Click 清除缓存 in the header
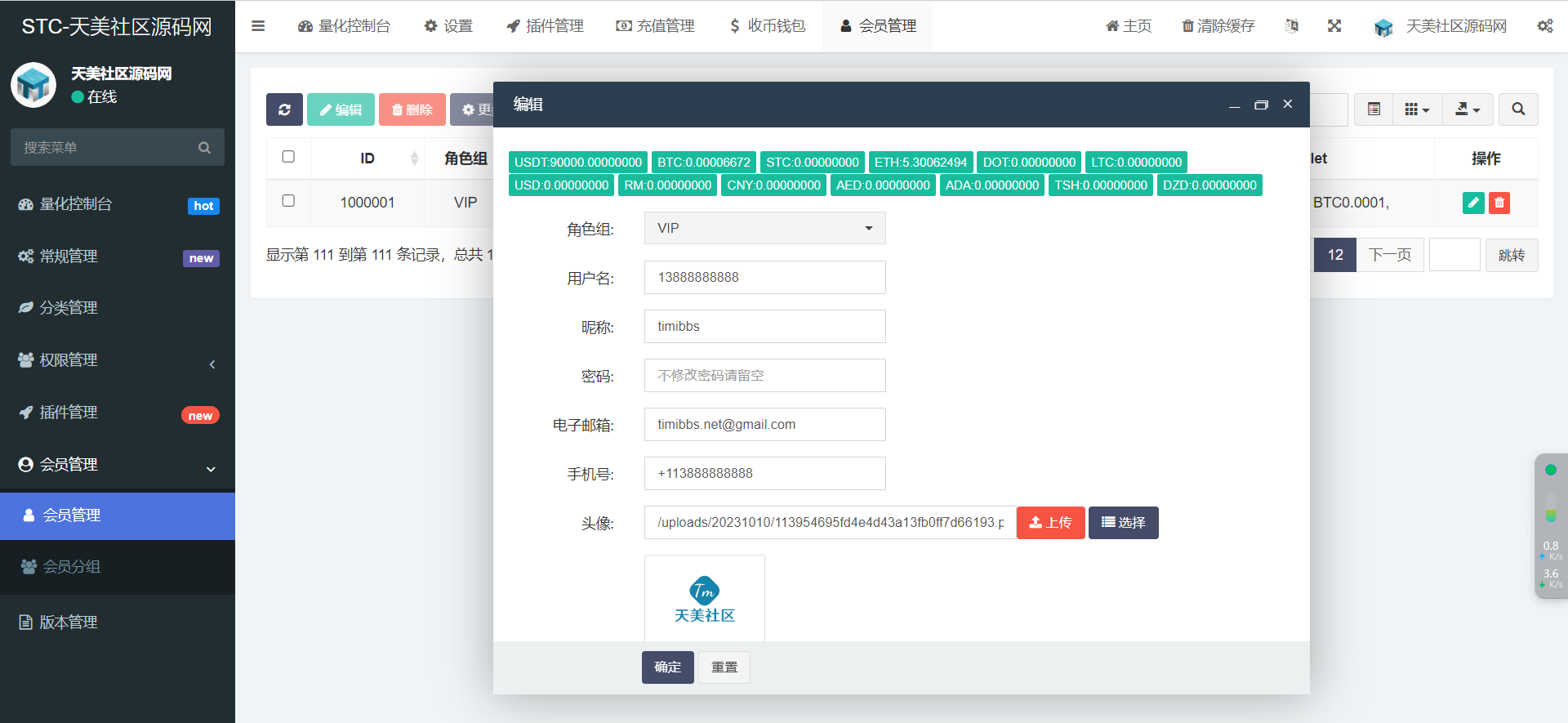1568x723 pixels. coord(1218,26)
